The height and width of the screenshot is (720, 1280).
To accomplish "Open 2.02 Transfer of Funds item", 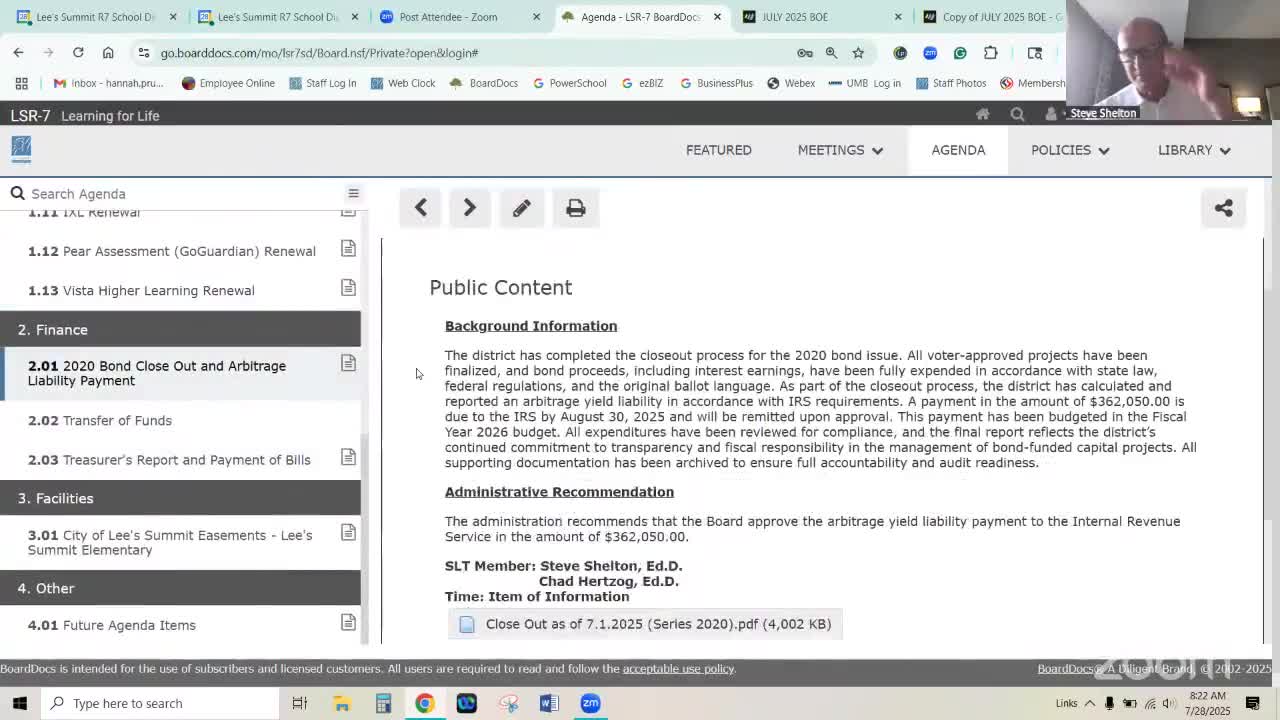I will coord(100,420).
